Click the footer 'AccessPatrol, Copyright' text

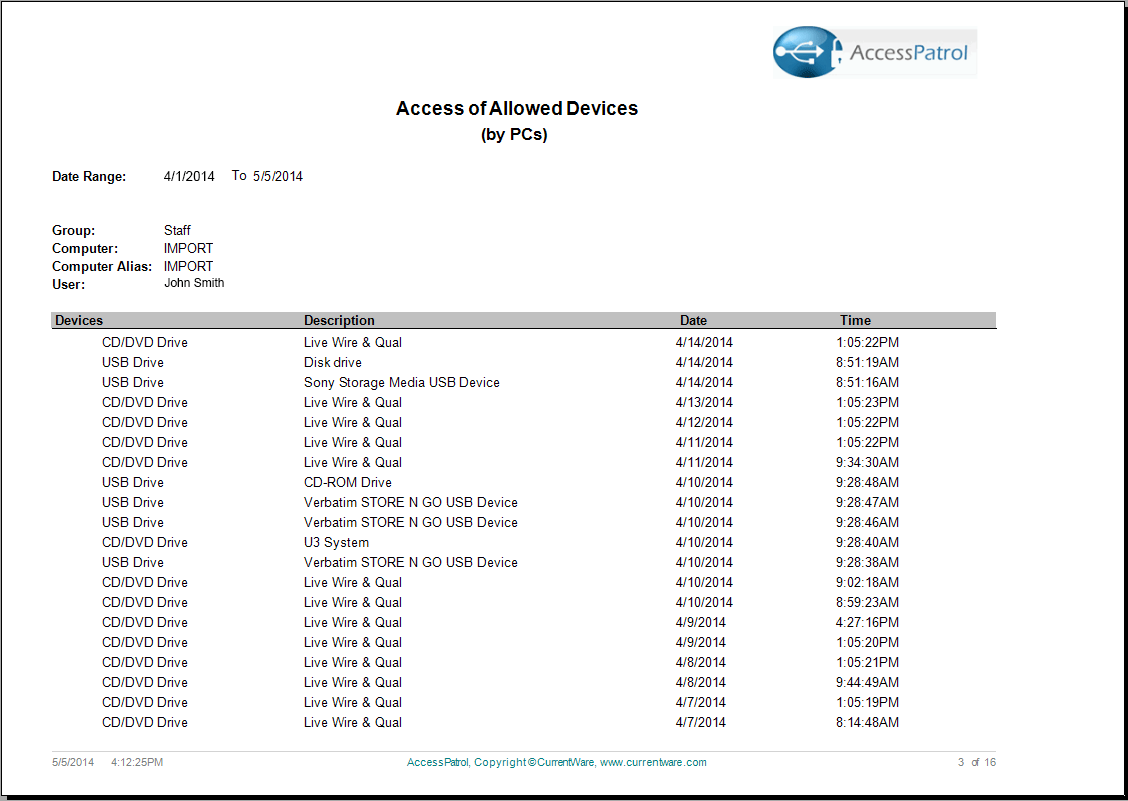click(467, 762)
